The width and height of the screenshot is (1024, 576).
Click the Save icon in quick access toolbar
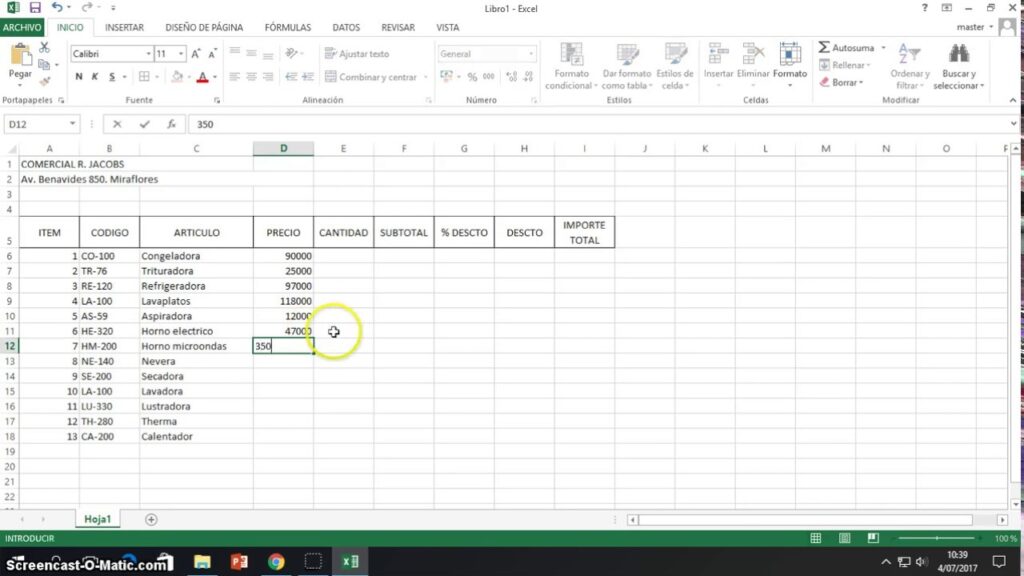35,8
